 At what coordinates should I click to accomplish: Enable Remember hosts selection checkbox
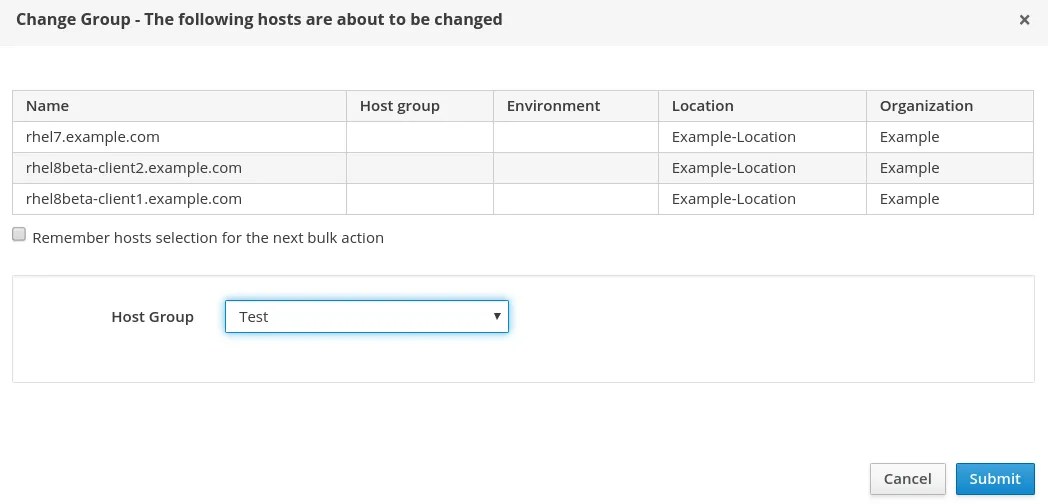click(19, 235)
